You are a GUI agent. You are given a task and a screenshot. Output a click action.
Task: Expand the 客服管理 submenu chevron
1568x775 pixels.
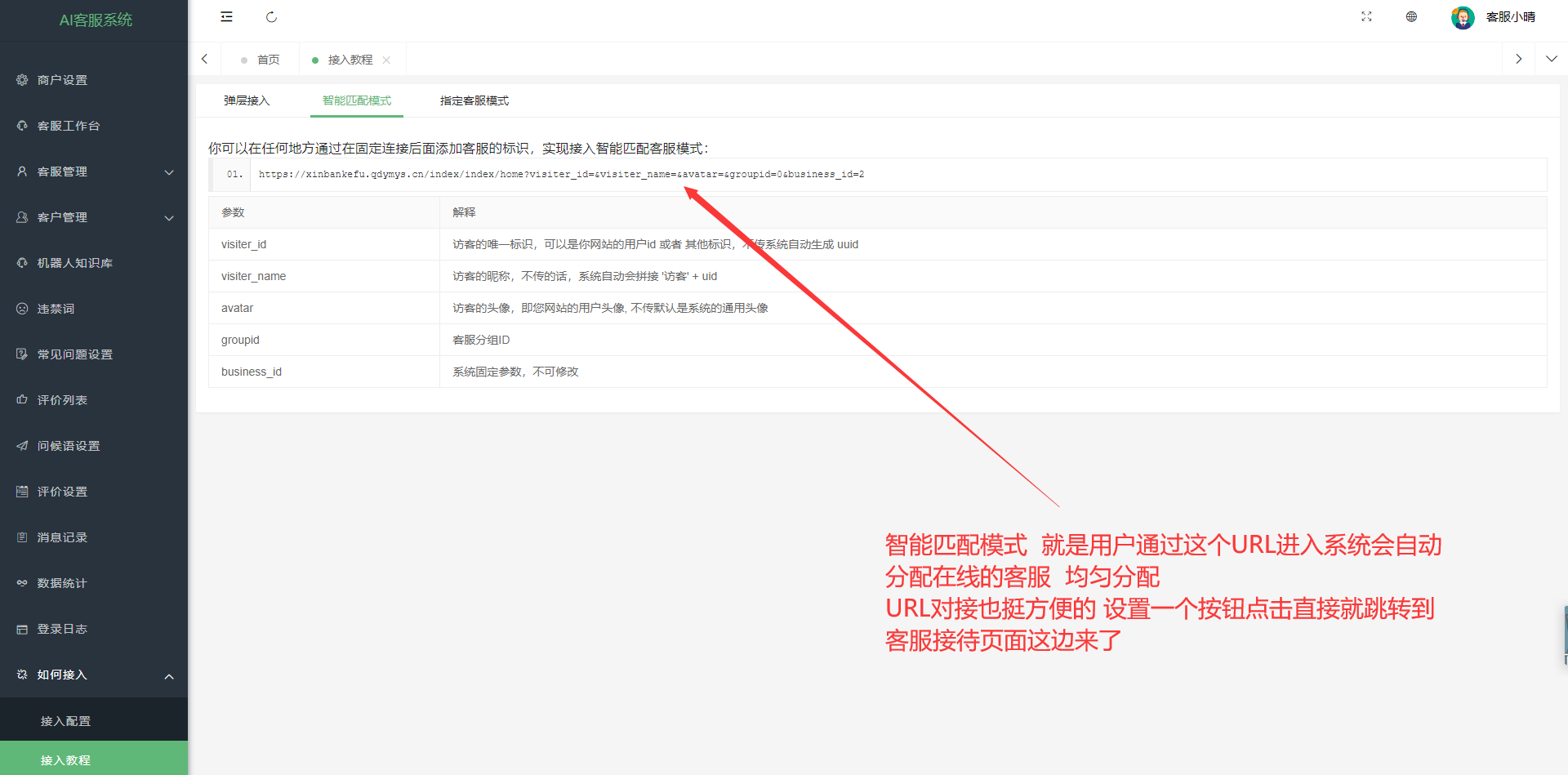[x=169, y=172]
